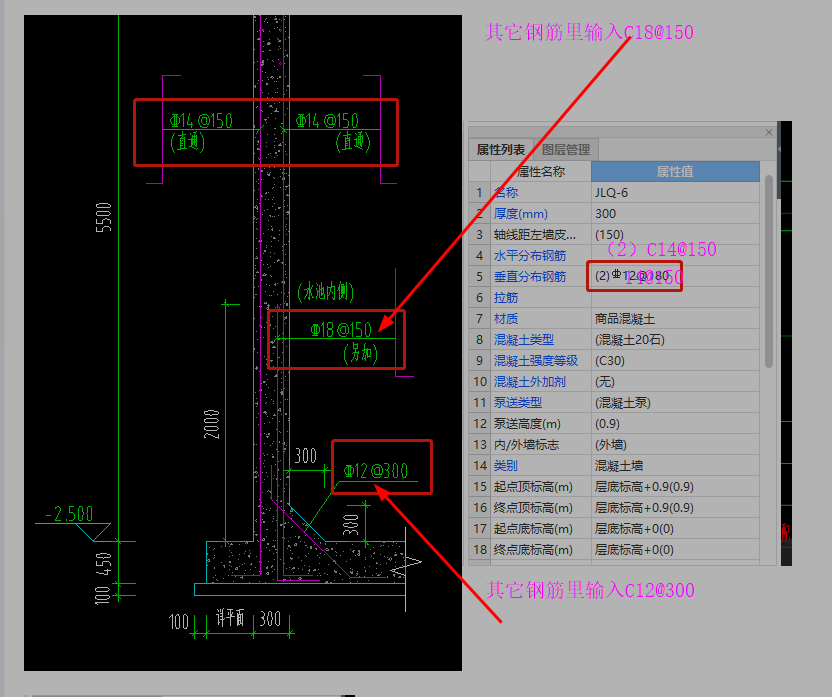
Task: Select the 混凝土强度等级 value (C30)
Action: pos(675,361)
